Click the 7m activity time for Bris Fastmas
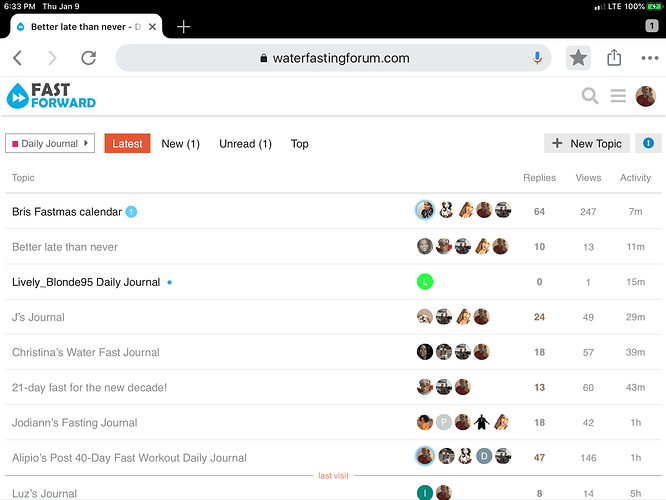Viewport: 666px width, 500px height. 635,212
